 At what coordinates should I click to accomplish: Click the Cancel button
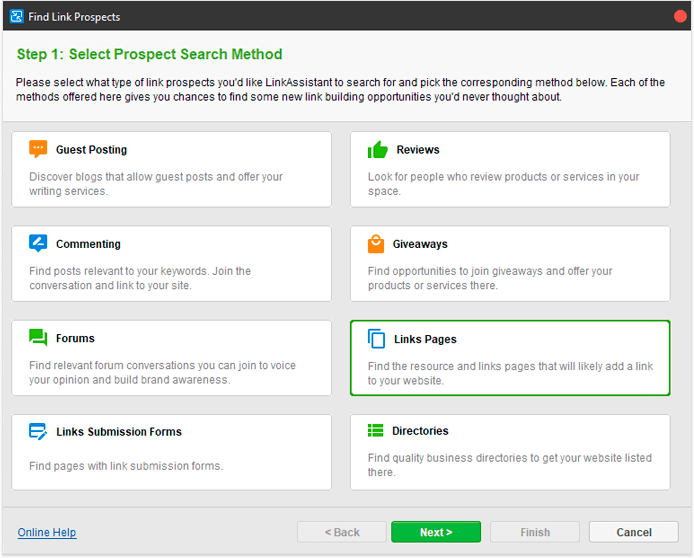coord(634,532)
